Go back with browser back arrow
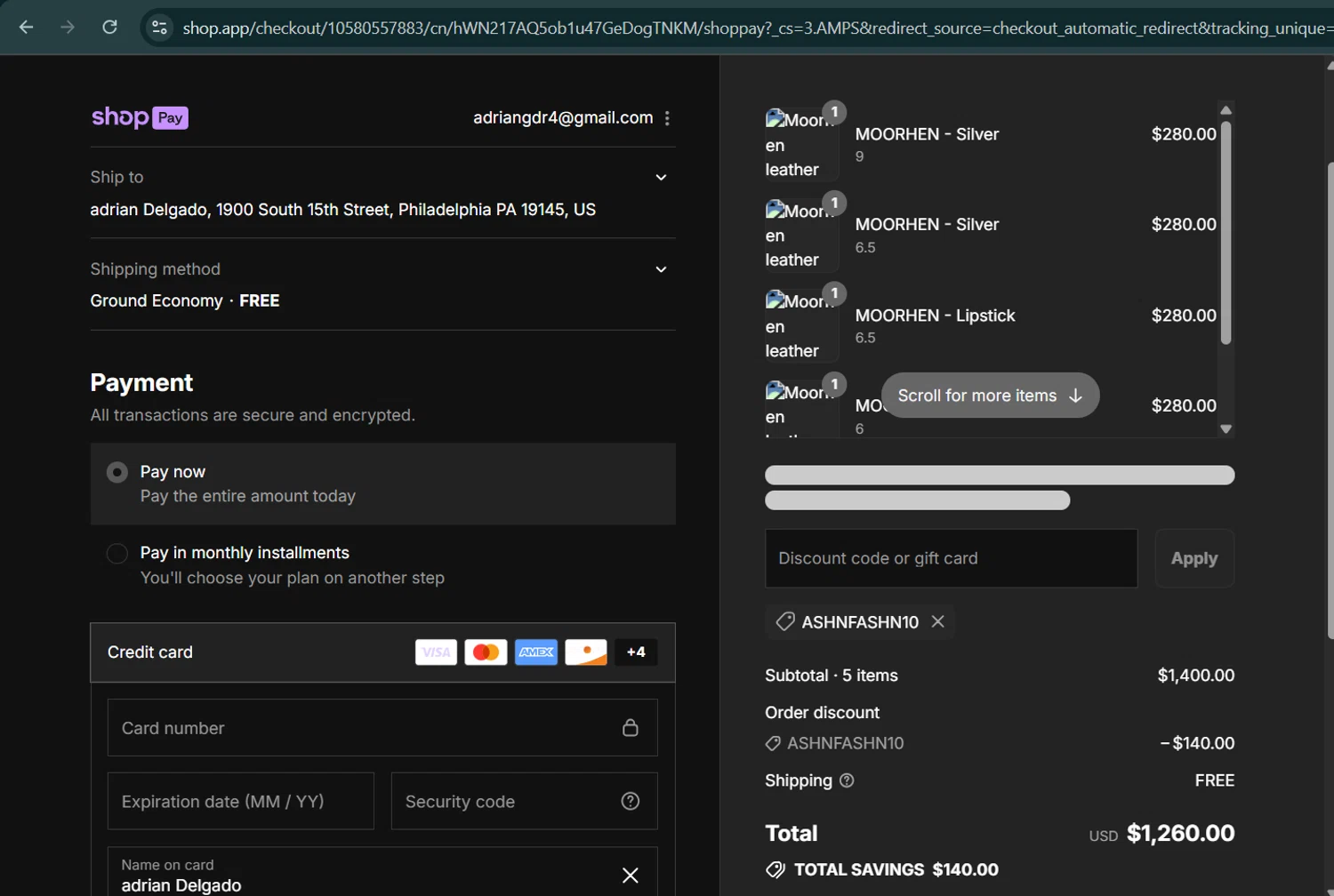 pyautogui.click(x=27, y=28)
